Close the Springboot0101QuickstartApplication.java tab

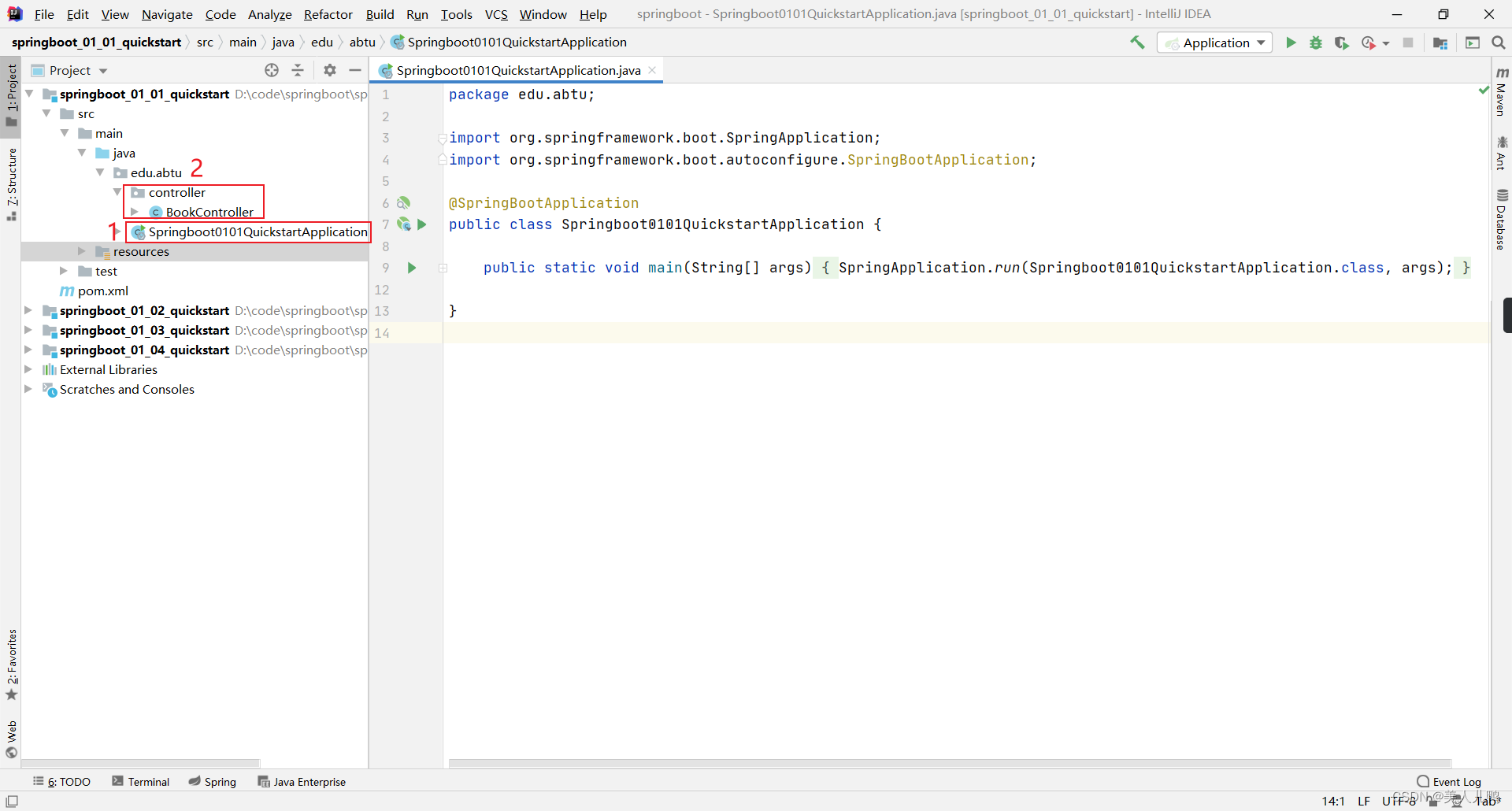coord(652,70)
